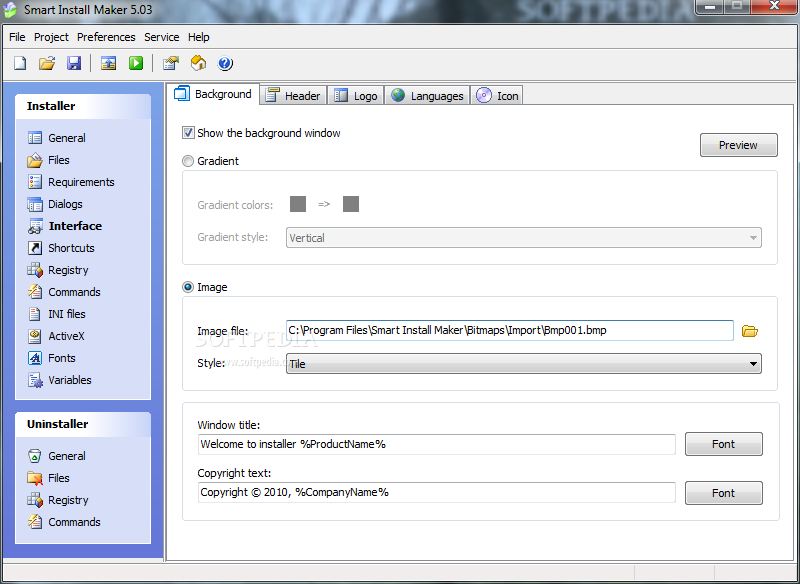Click the blue Help question-mark icon

tap(225, 63)
